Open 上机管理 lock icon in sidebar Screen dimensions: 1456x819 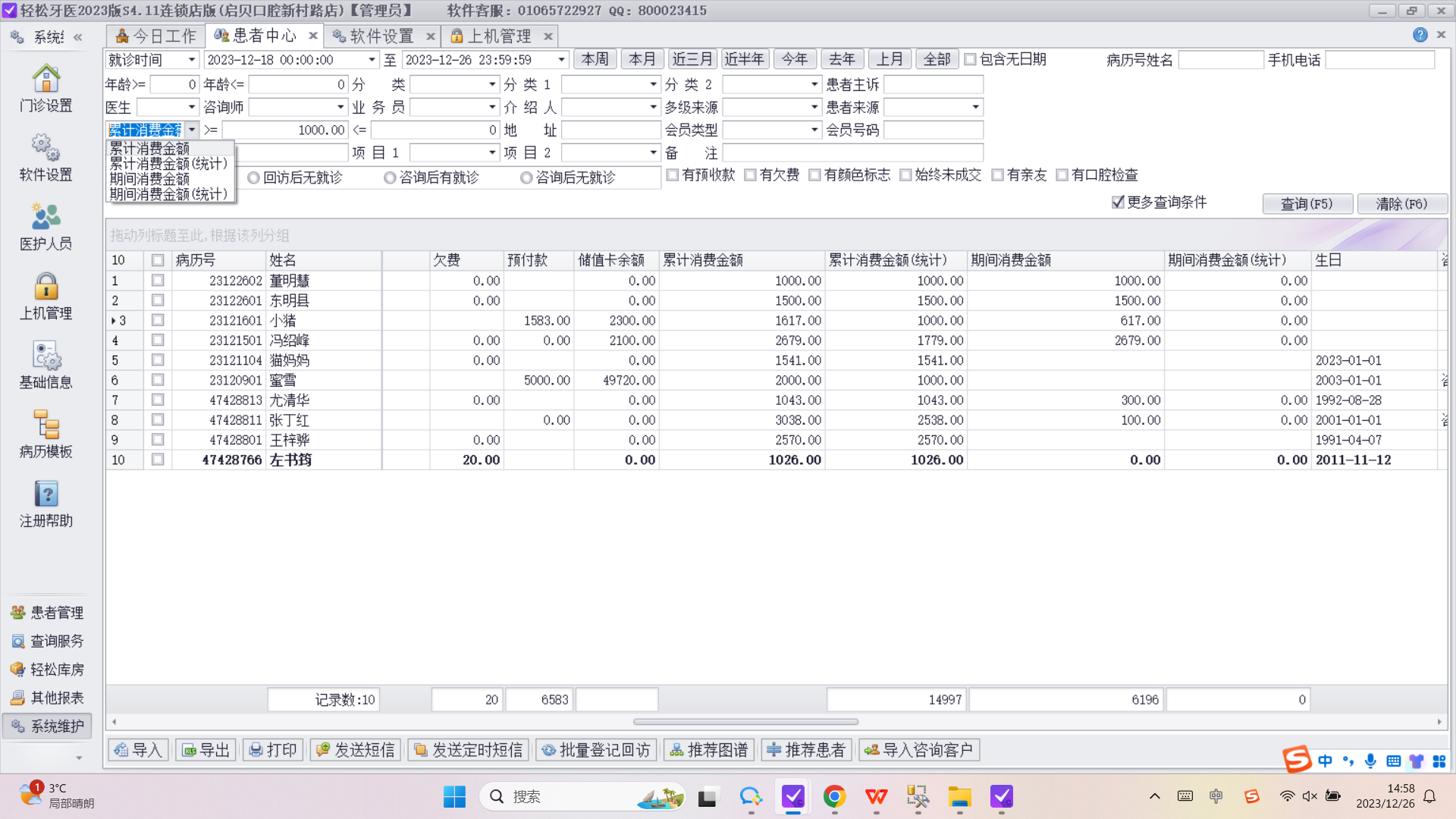[x=46, y=297]
